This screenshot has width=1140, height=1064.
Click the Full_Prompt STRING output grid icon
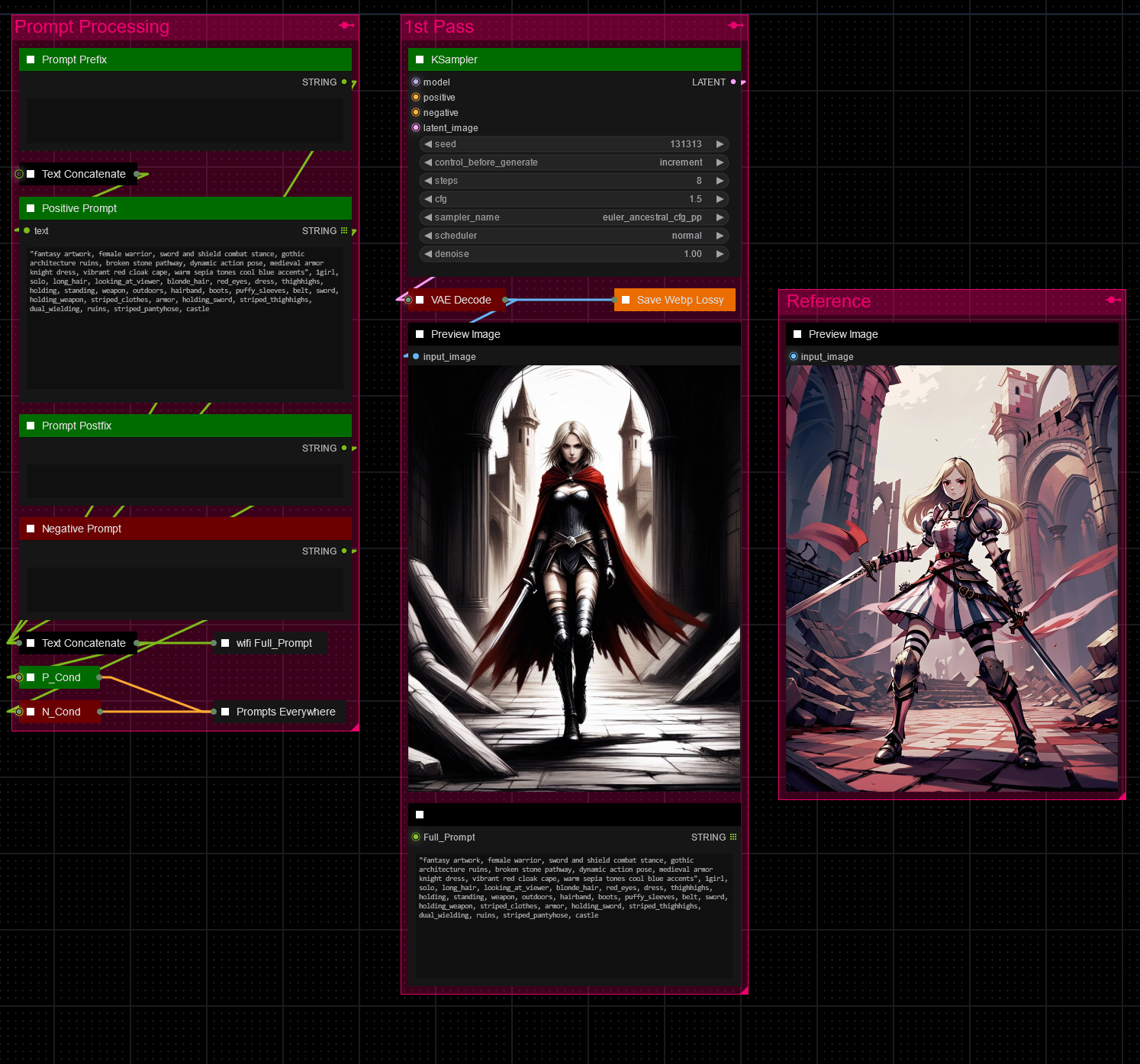[x=733, y=837]
